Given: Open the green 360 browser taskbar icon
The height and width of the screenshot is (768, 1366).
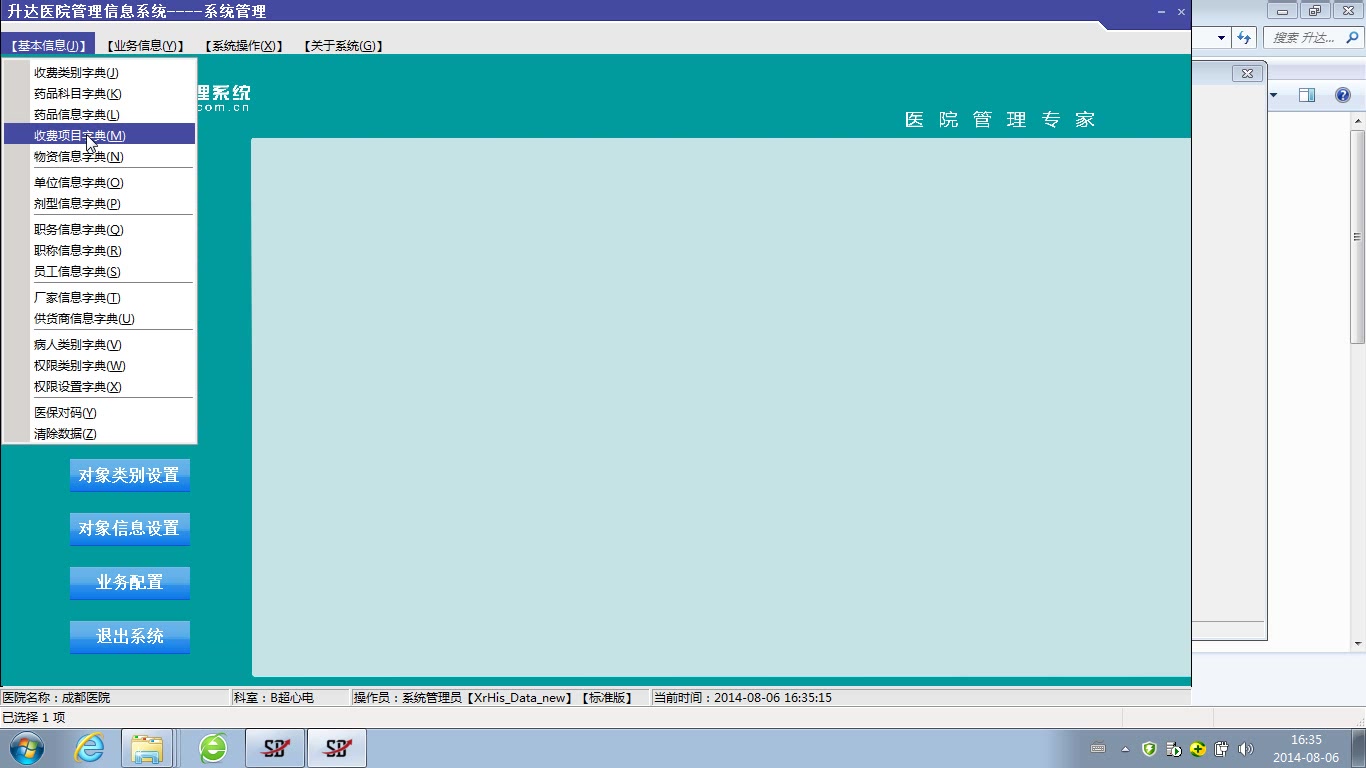Looking at the screenshot, I should (213, 748).
